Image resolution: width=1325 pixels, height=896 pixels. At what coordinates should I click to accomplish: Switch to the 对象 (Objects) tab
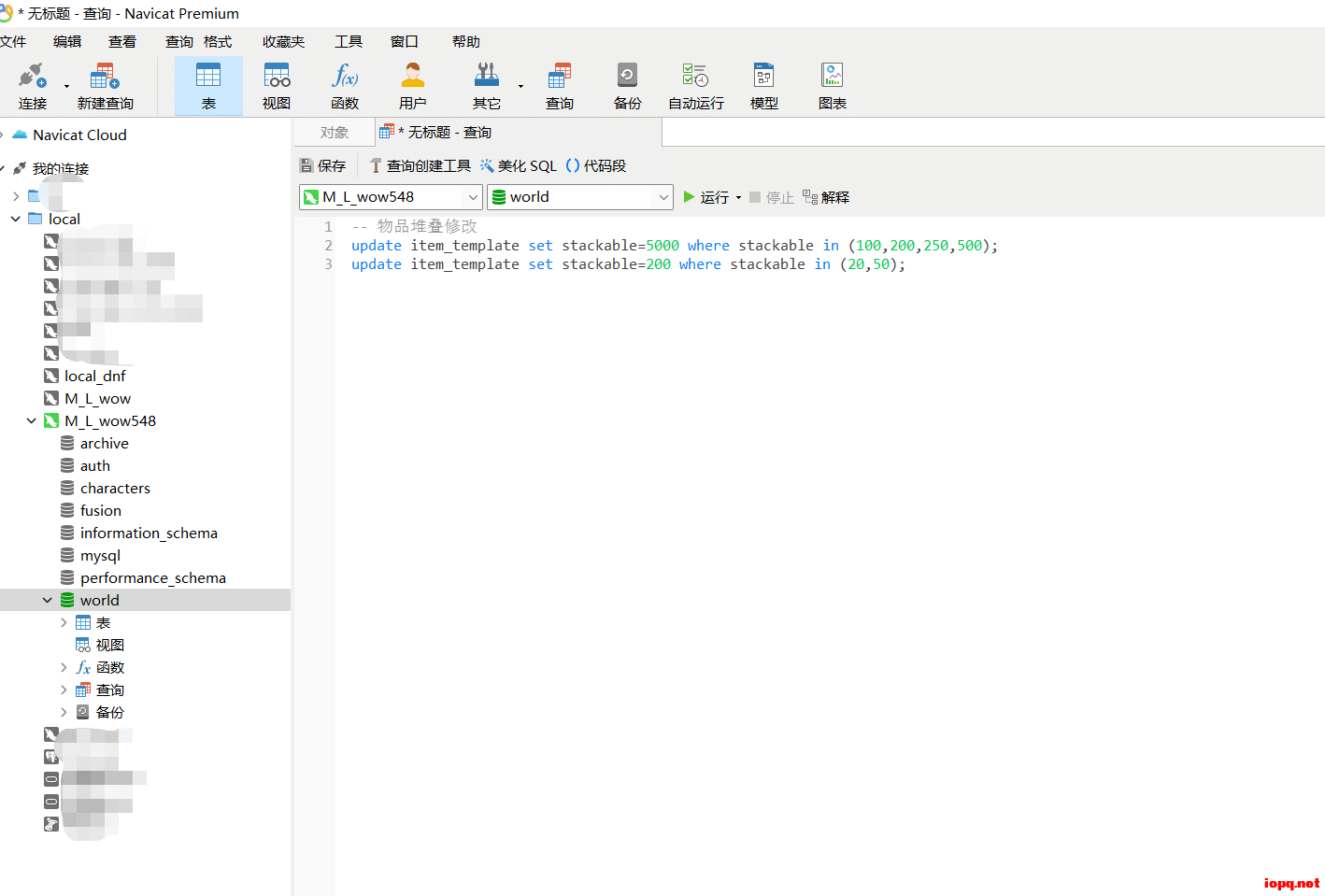[334, 133]
